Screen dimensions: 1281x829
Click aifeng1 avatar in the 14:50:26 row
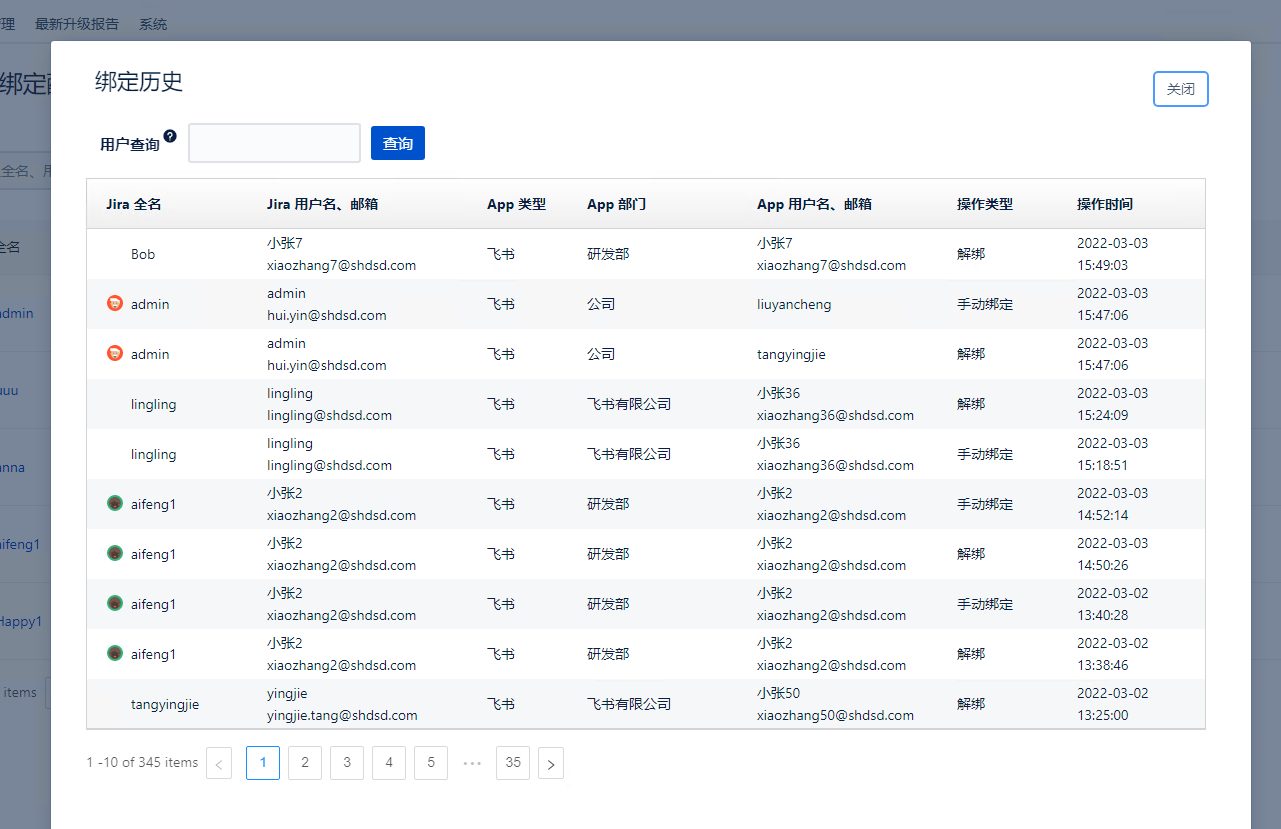[115, 553]
